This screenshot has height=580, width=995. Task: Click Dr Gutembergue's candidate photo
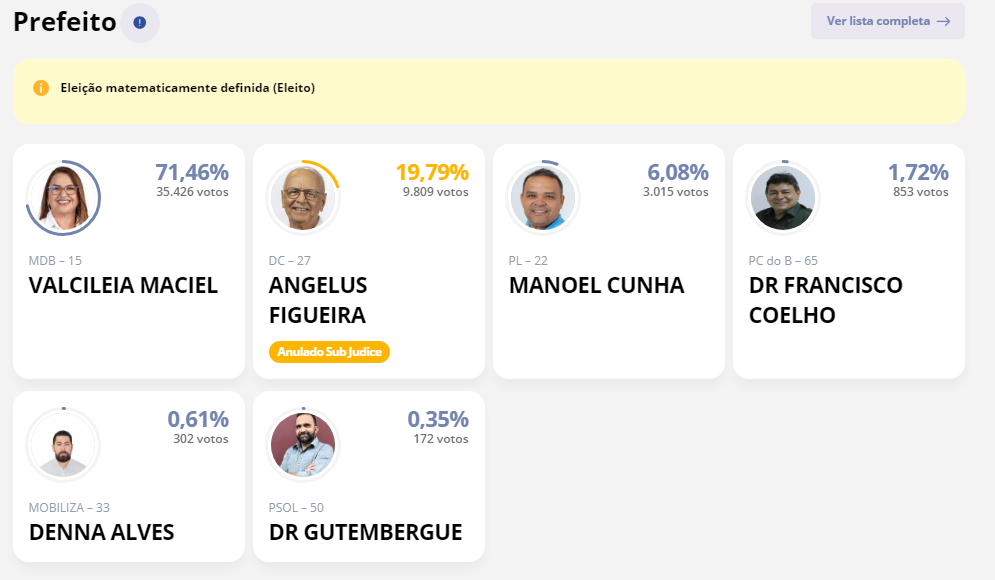click(303, 445)
